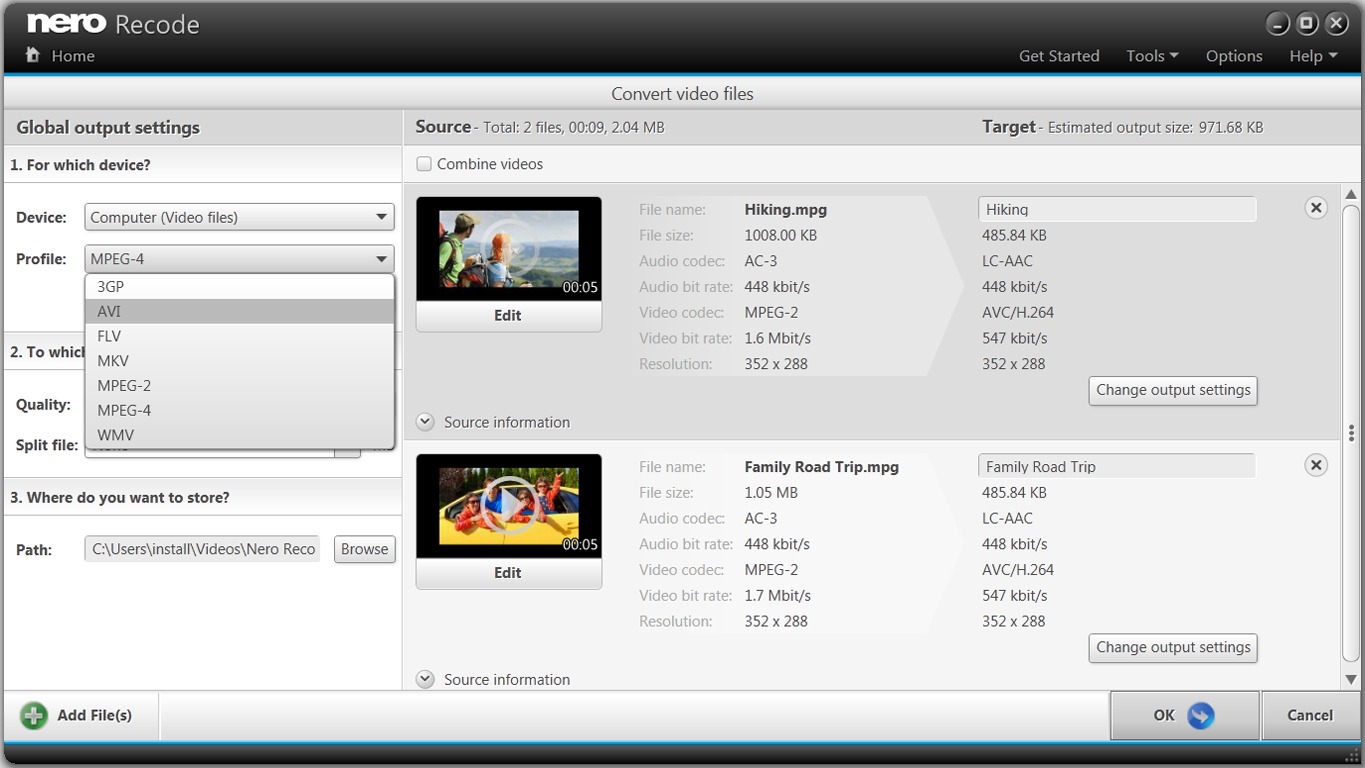Edit the Hiking video
Image resolution: width=1365 pixels, height=768 pixels.
point(508,315)
